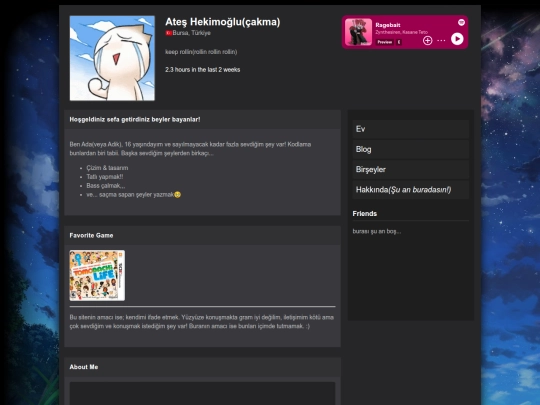Select the Ateş Hekimoğlu(çakma) profile name
Screen dimensions: 540x405
tap(222, 22)
